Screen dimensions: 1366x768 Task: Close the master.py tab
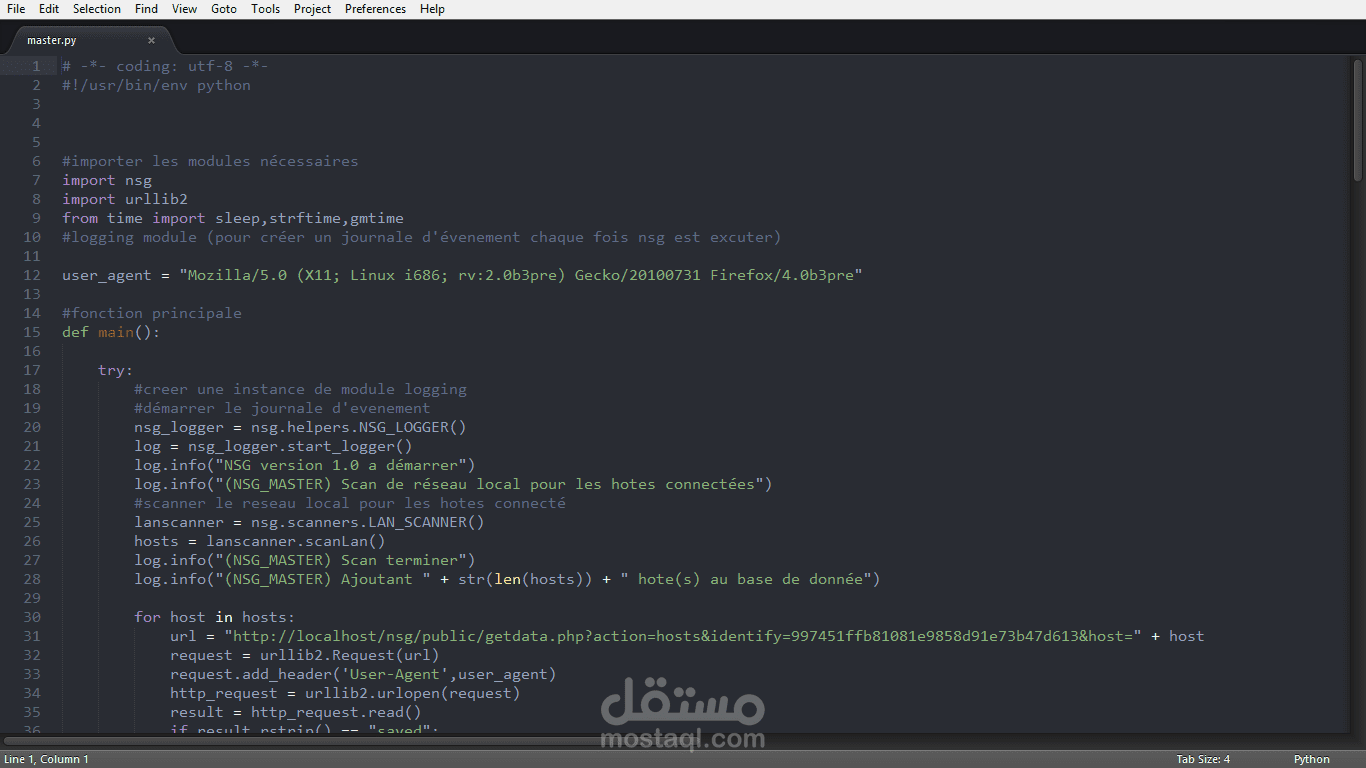click(152, 41)
